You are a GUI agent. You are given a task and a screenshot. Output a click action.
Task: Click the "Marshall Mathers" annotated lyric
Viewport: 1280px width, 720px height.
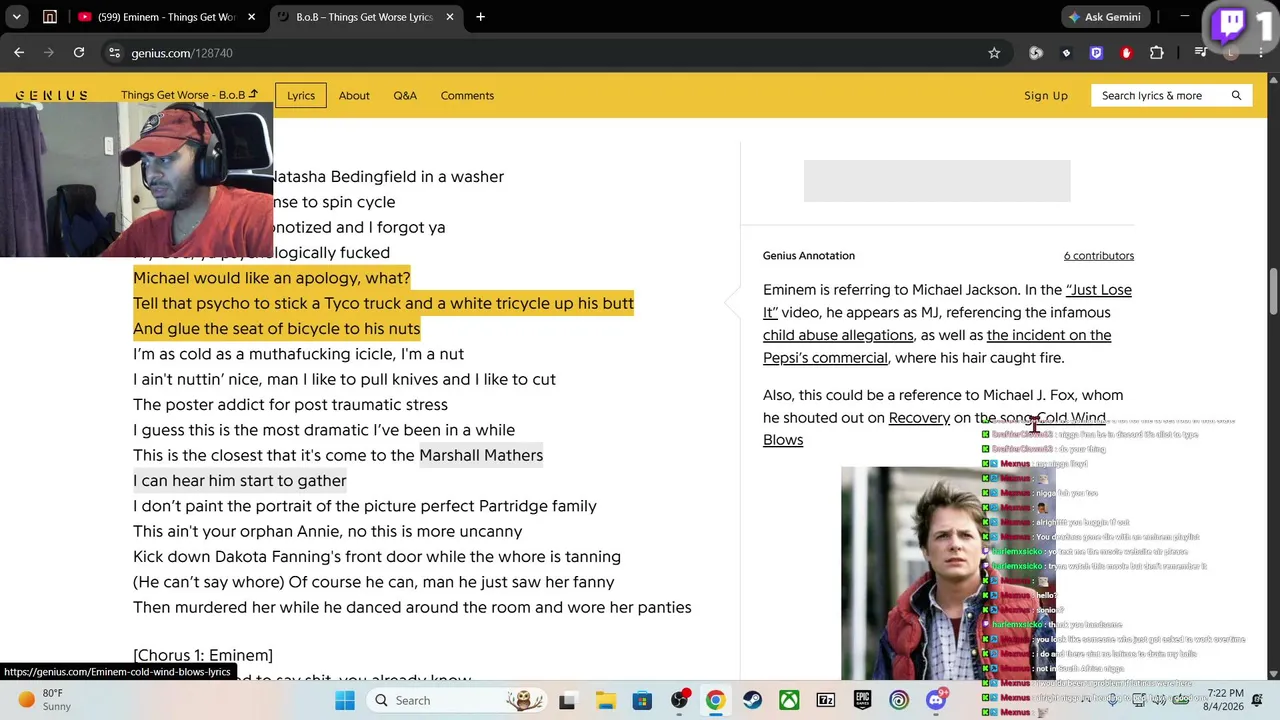[x=481, y=455]
